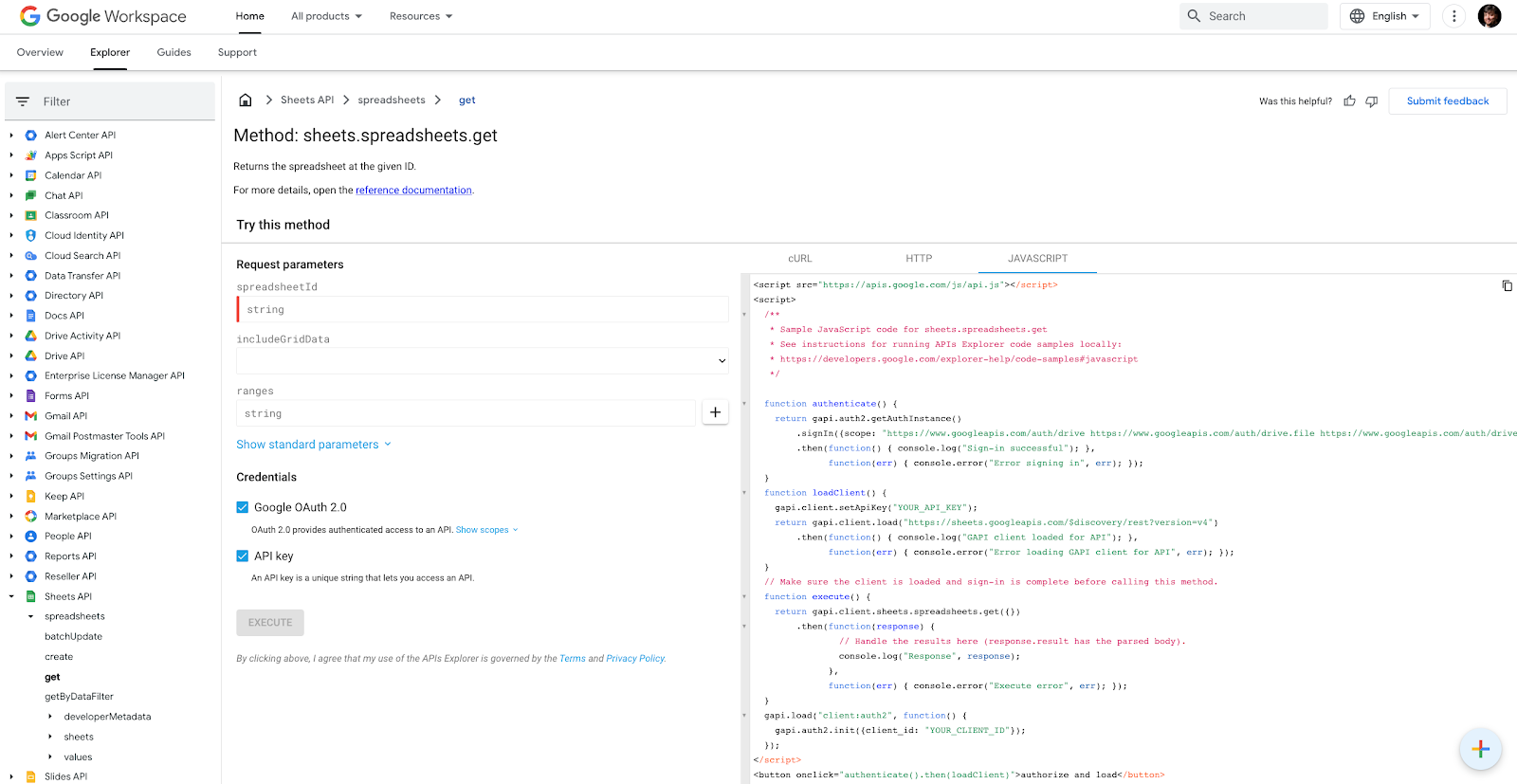Click the Groups Migration API icon
The image size is (1517, 784).
pos(30,456)
